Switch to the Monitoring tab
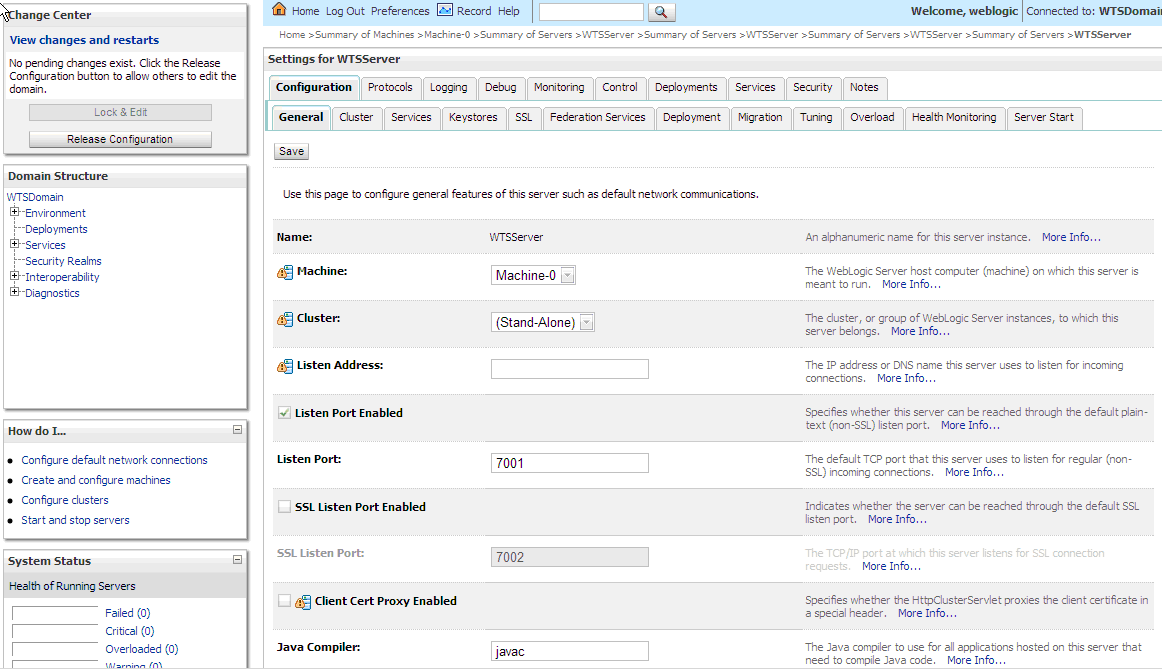 click(559, 87)
